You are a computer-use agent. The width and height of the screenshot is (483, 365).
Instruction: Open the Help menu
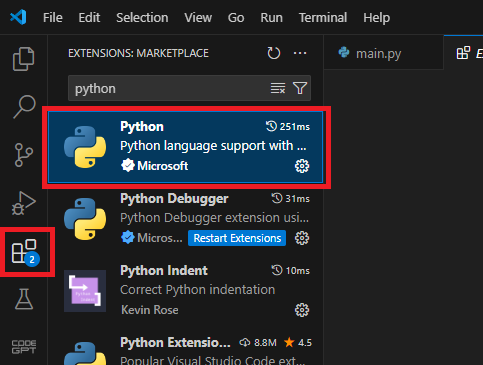[377, 18]
